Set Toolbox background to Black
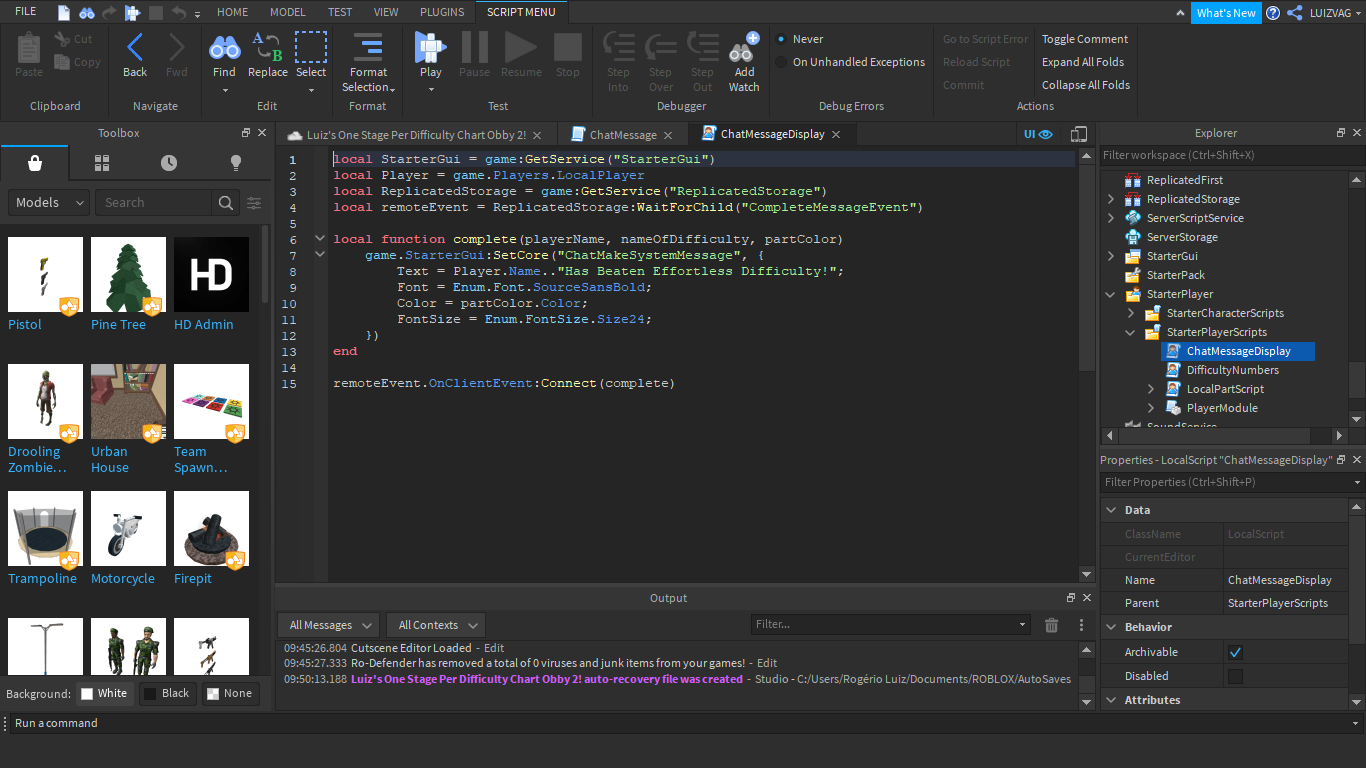Screen dimensions: 1366x768 166,693
